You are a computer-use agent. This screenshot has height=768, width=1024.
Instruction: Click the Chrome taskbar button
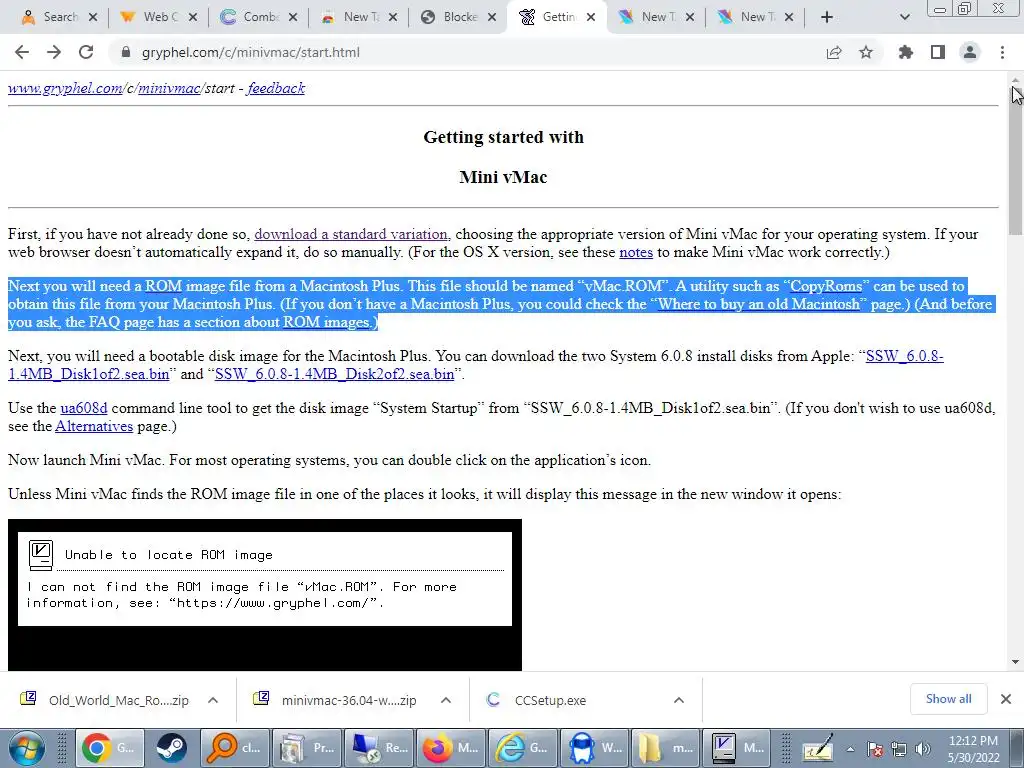(x=108, y=748)
